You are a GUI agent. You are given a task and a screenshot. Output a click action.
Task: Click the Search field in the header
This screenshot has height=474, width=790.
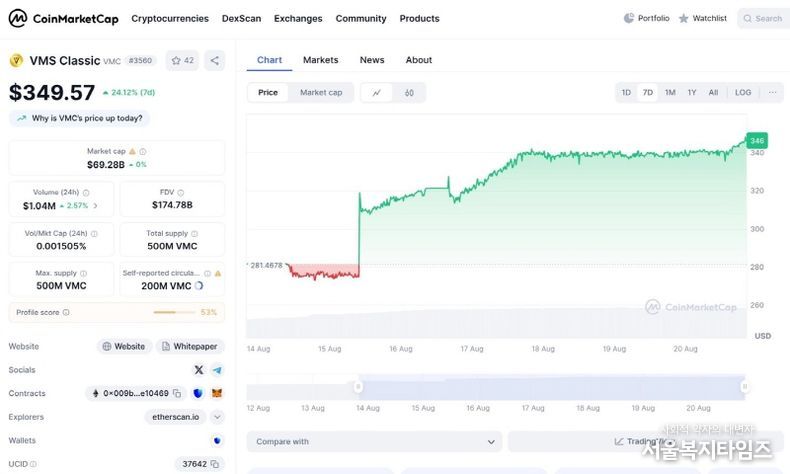762,18
